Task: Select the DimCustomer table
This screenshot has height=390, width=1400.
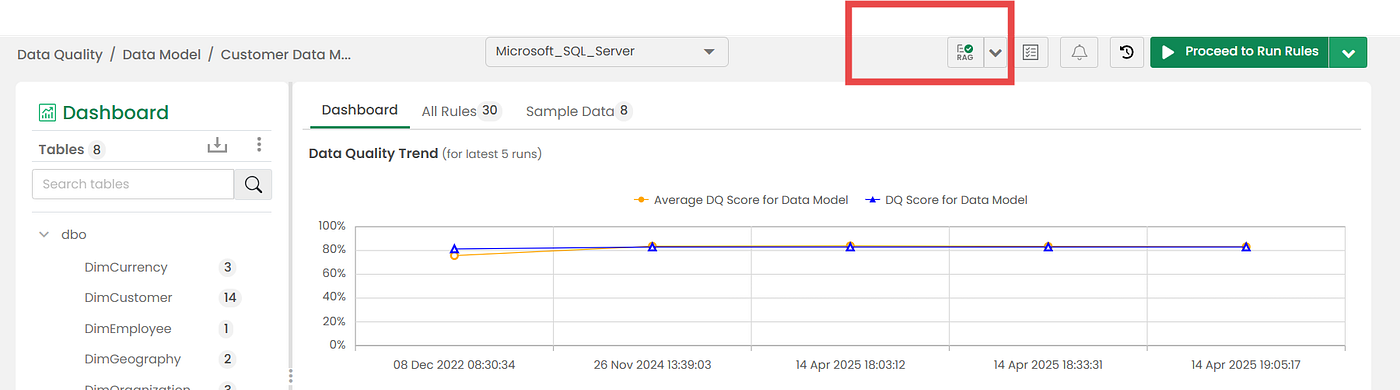Action: (x=128, y=297)
